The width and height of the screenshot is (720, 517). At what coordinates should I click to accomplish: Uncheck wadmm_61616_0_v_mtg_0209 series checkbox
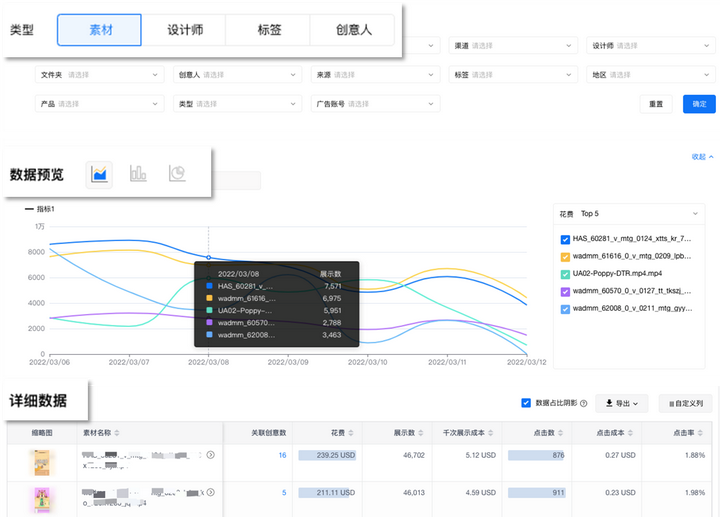565,257
